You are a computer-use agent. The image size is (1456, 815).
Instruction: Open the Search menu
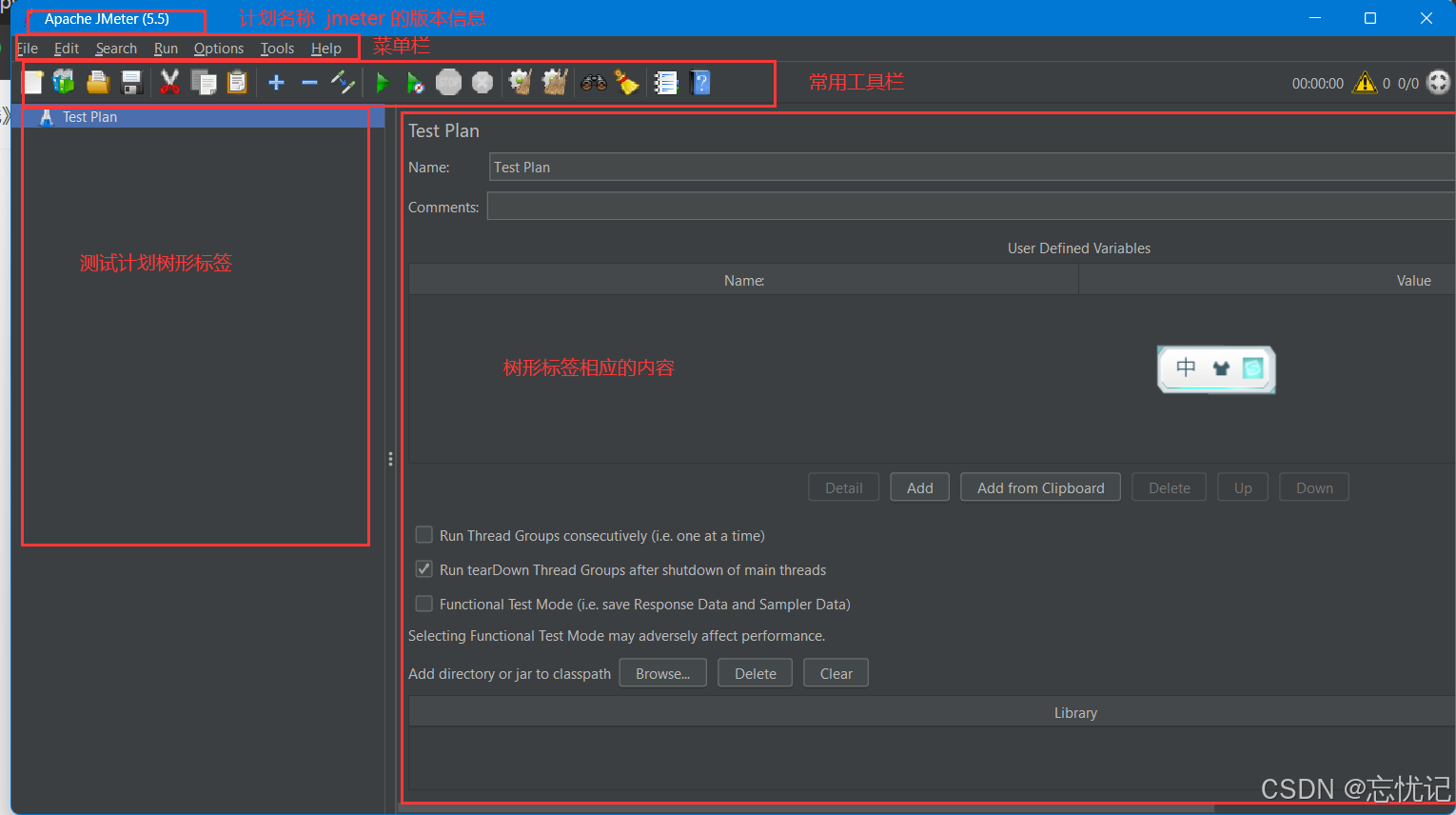click(x=116, y=48)
